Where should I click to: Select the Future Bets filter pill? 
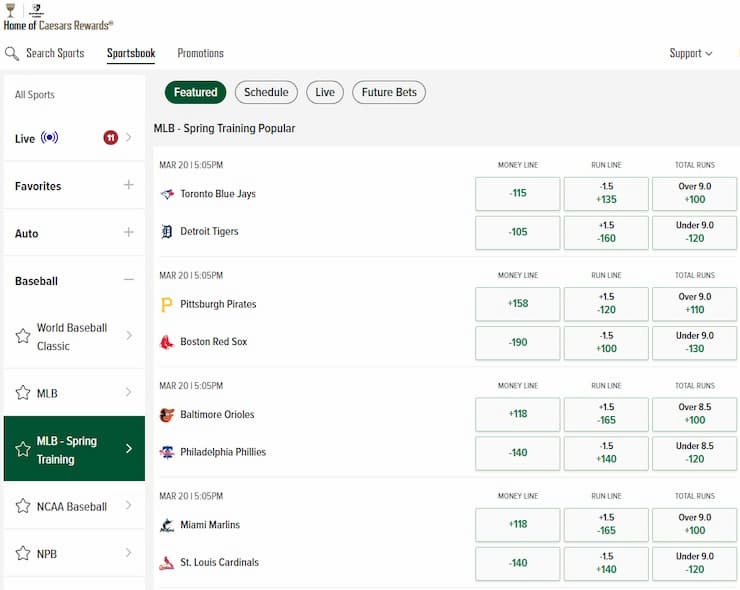(x=389, y=93)
